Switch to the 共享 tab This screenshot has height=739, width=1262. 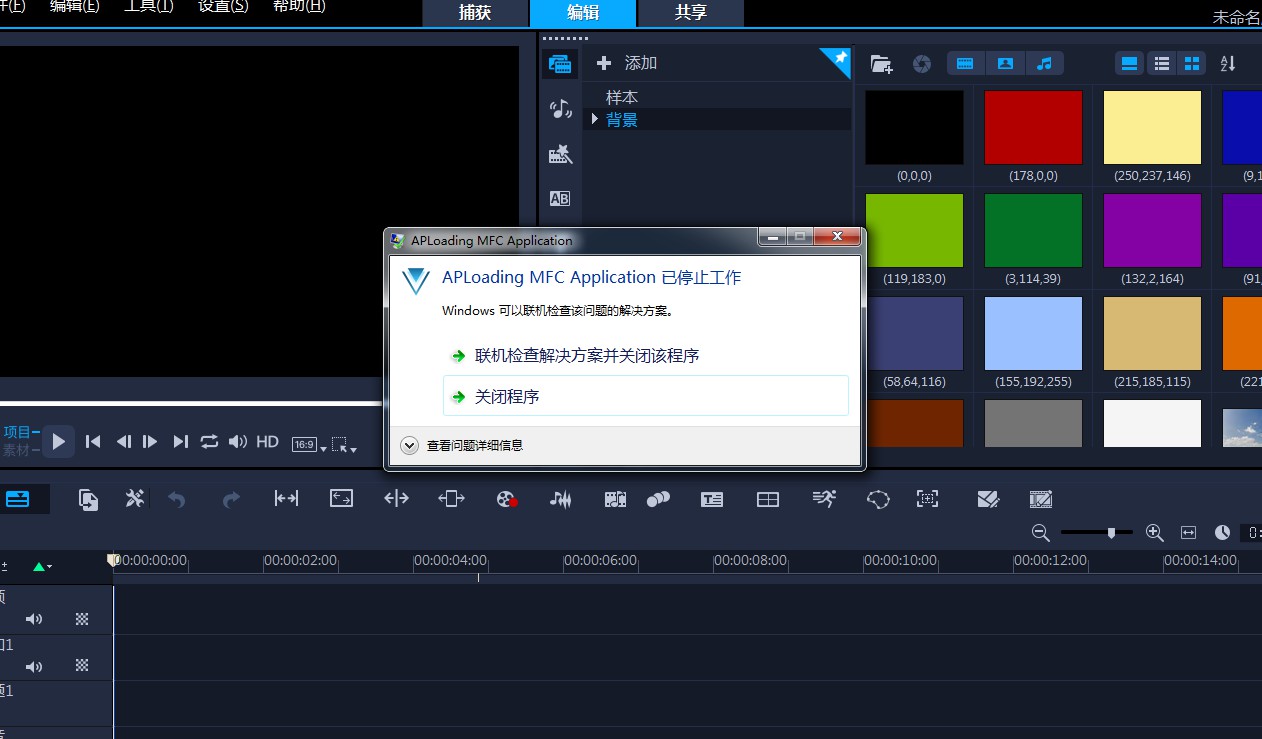(690, 13)
